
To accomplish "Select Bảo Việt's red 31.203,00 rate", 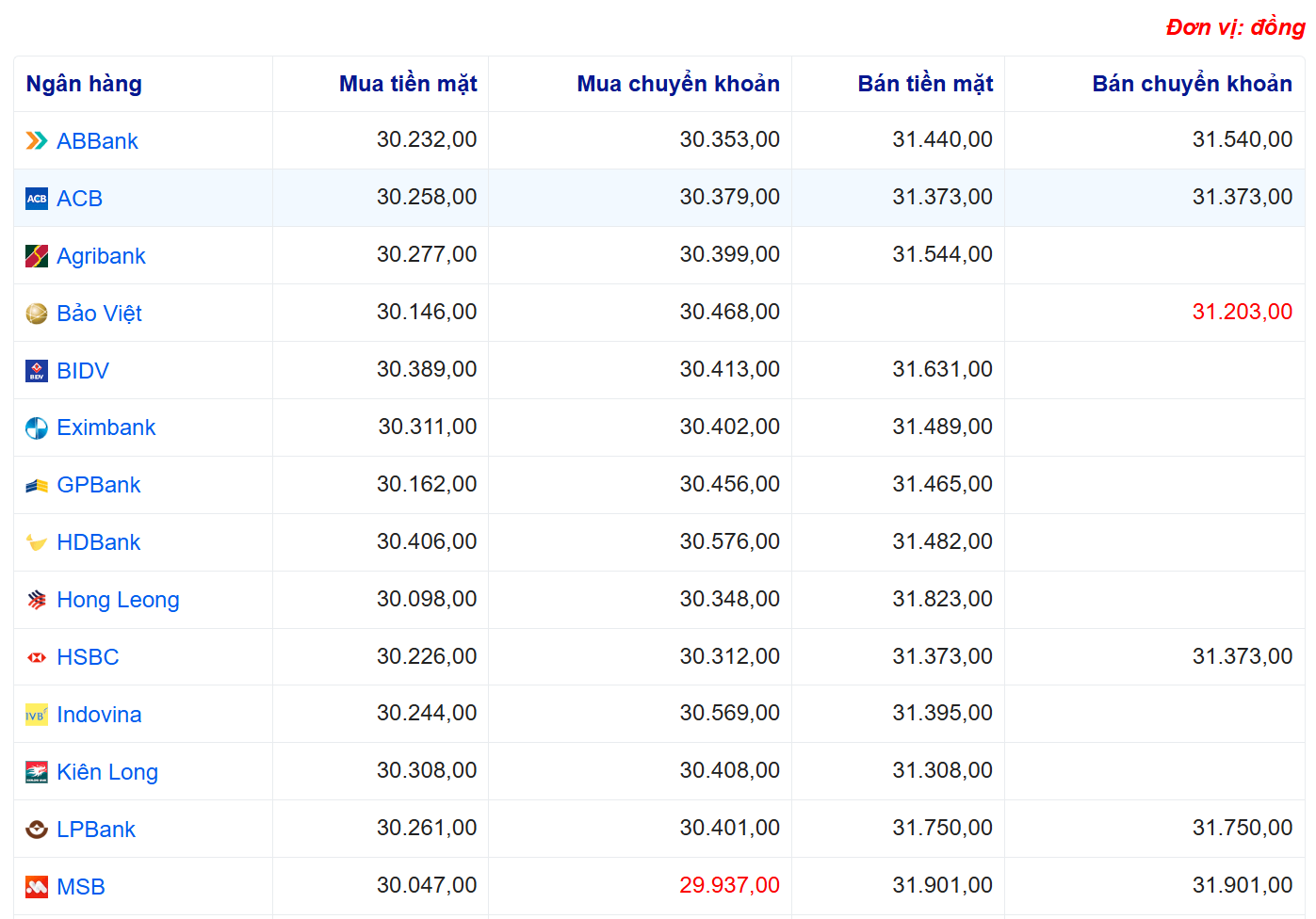I will tap(1242, 312).
